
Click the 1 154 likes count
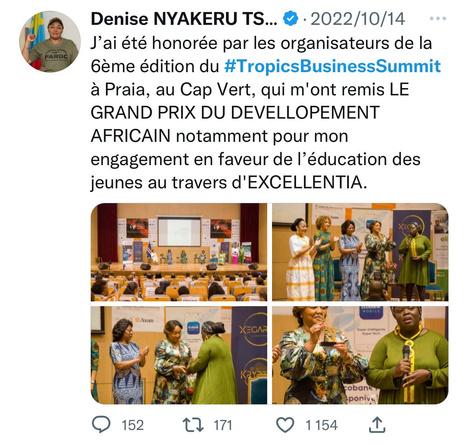pos(322,425)
